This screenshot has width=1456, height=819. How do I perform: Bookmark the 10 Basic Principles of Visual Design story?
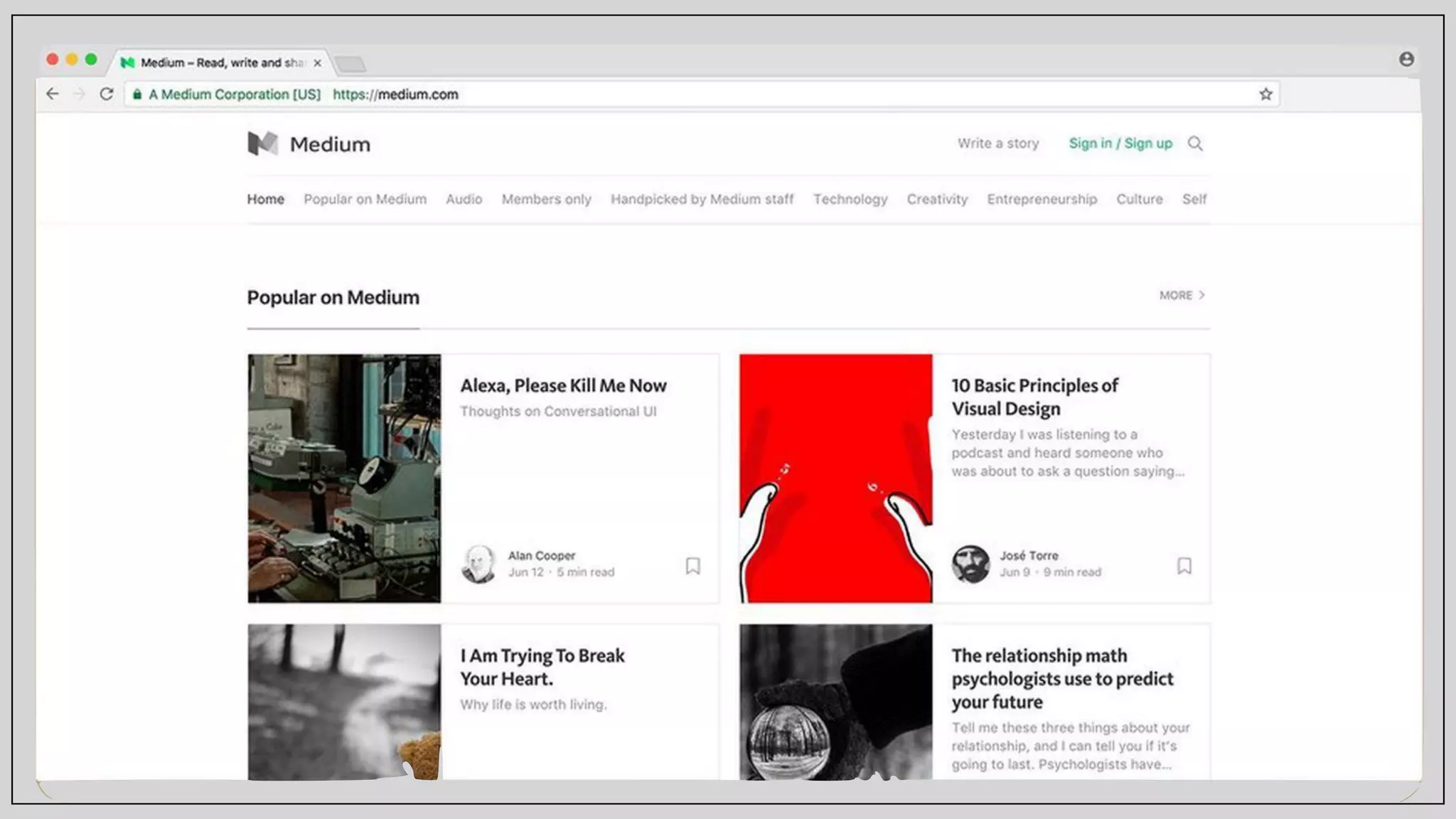tap(1184, 566)
